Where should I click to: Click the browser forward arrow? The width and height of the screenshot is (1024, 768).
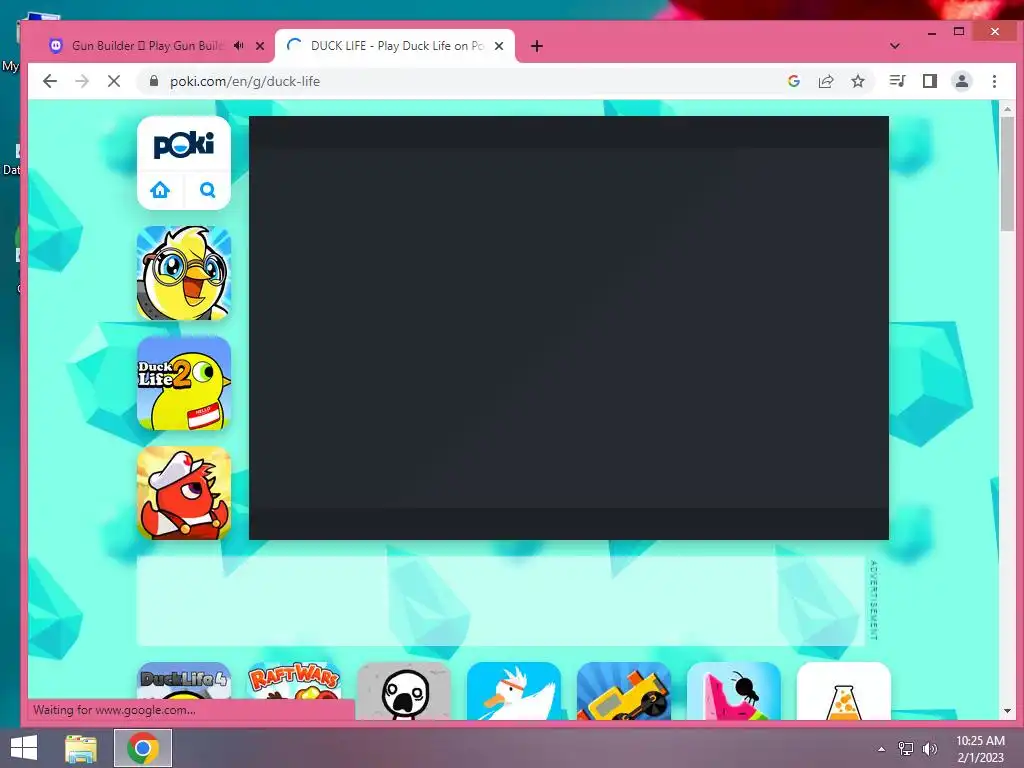[82, 81]
